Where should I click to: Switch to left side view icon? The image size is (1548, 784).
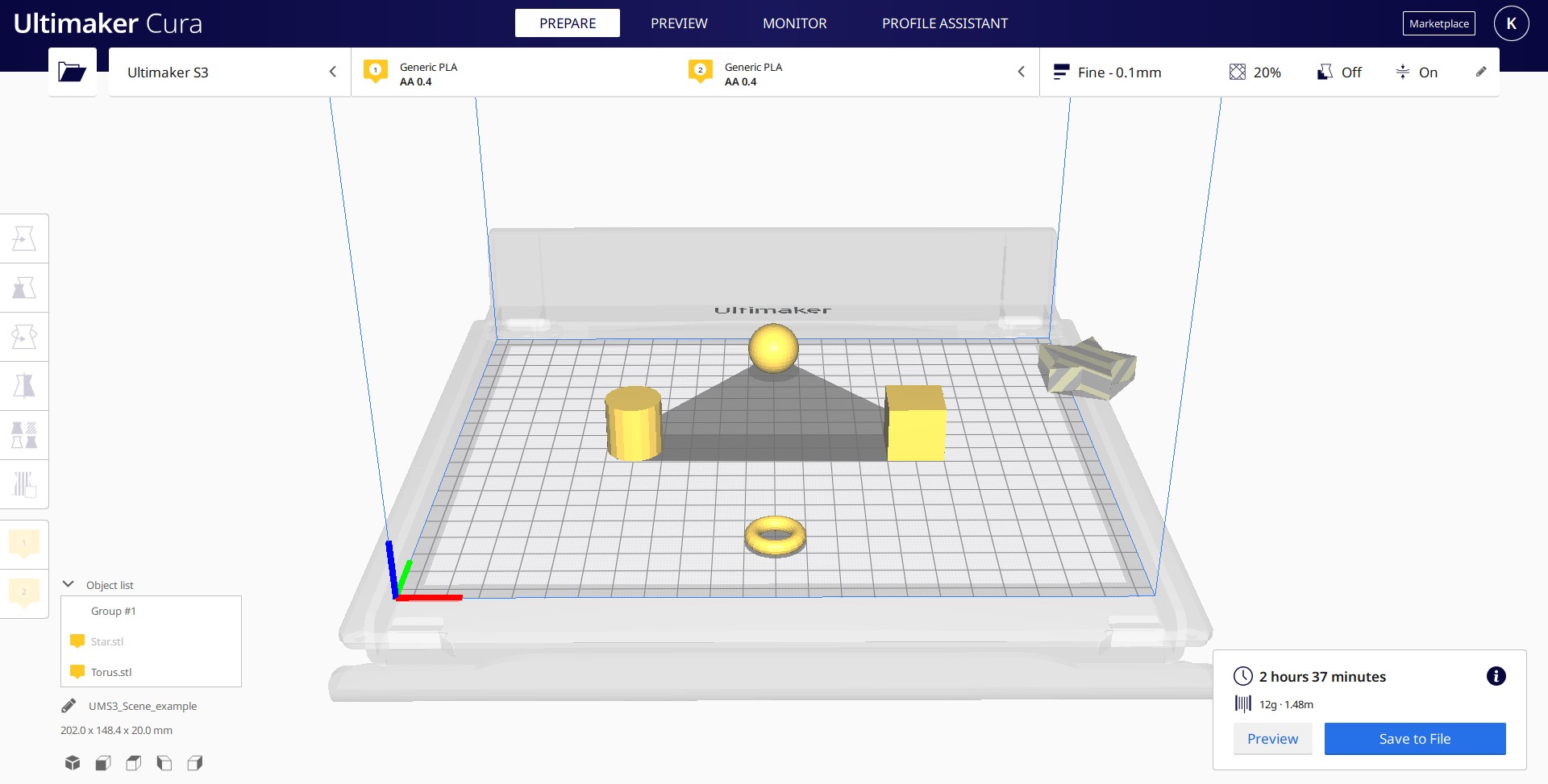[164, 762]
